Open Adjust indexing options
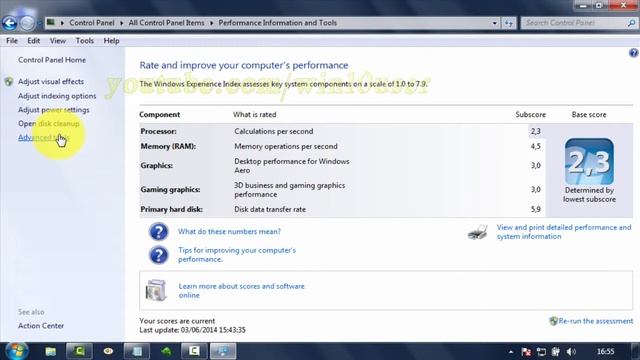 [57, 96]
